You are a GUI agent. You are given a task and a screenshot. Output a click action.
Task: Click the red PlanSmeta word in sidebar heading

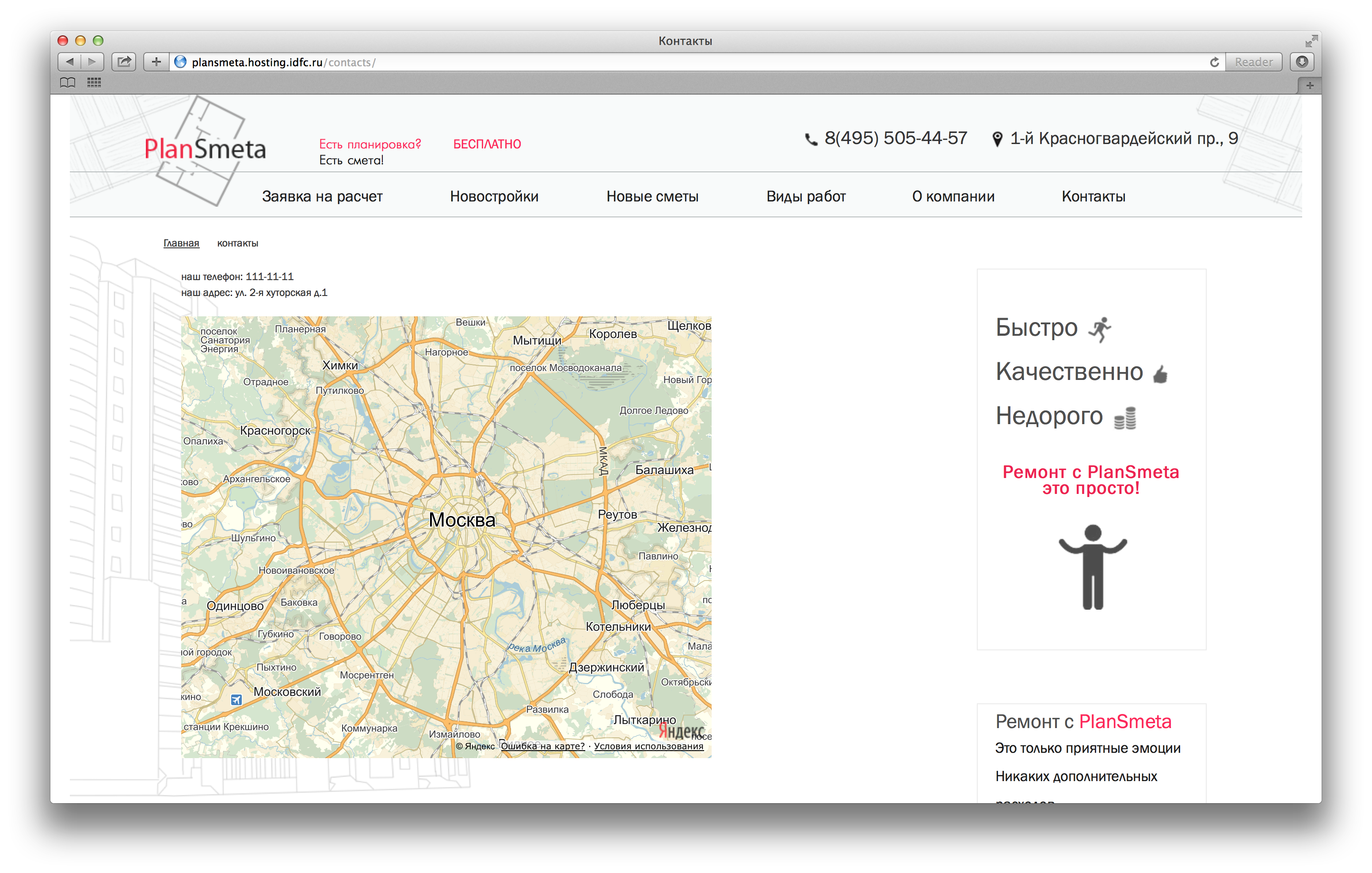1125,721
